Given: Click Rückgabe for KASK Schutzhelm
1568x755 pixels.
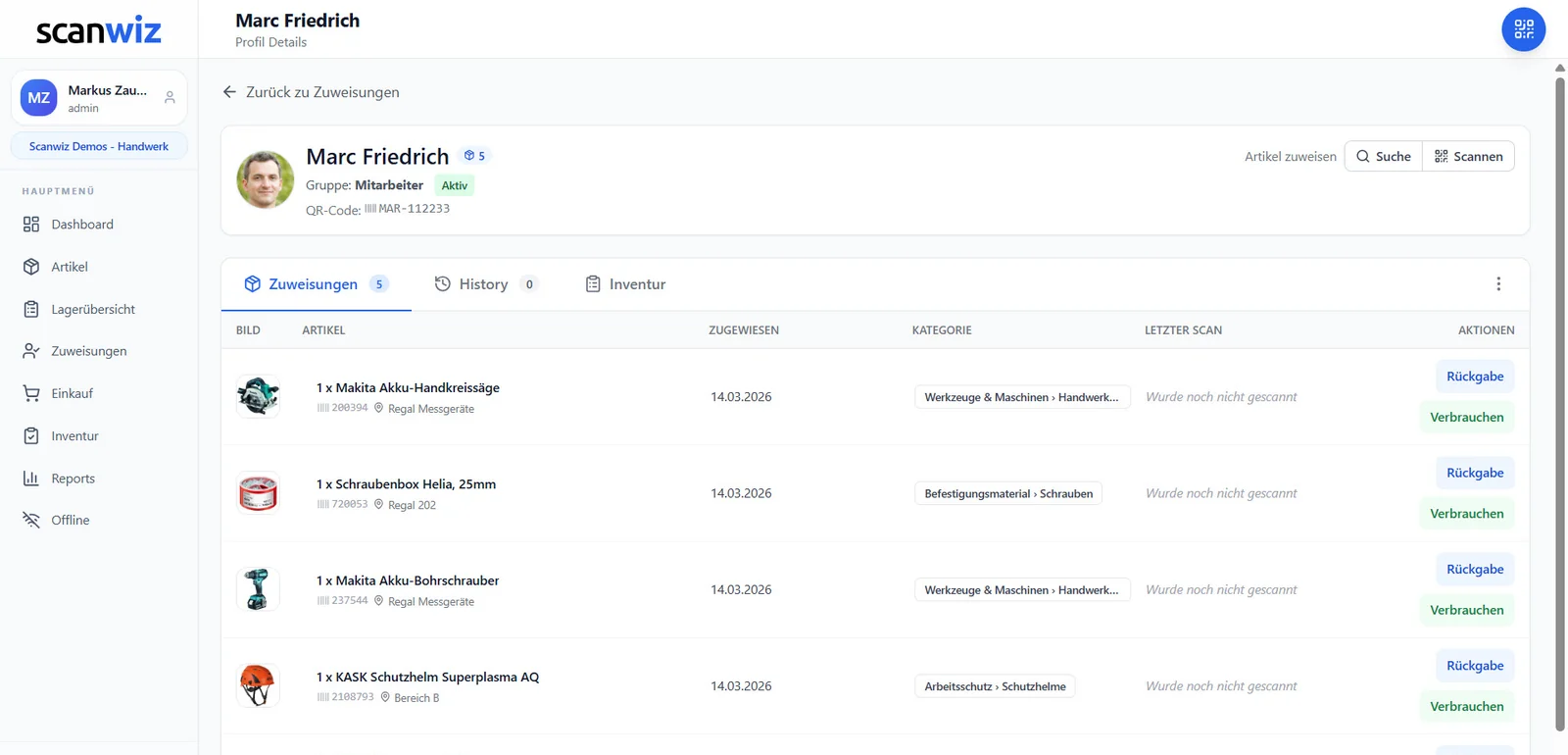Looking at the screenshot, I should 1475,666.
